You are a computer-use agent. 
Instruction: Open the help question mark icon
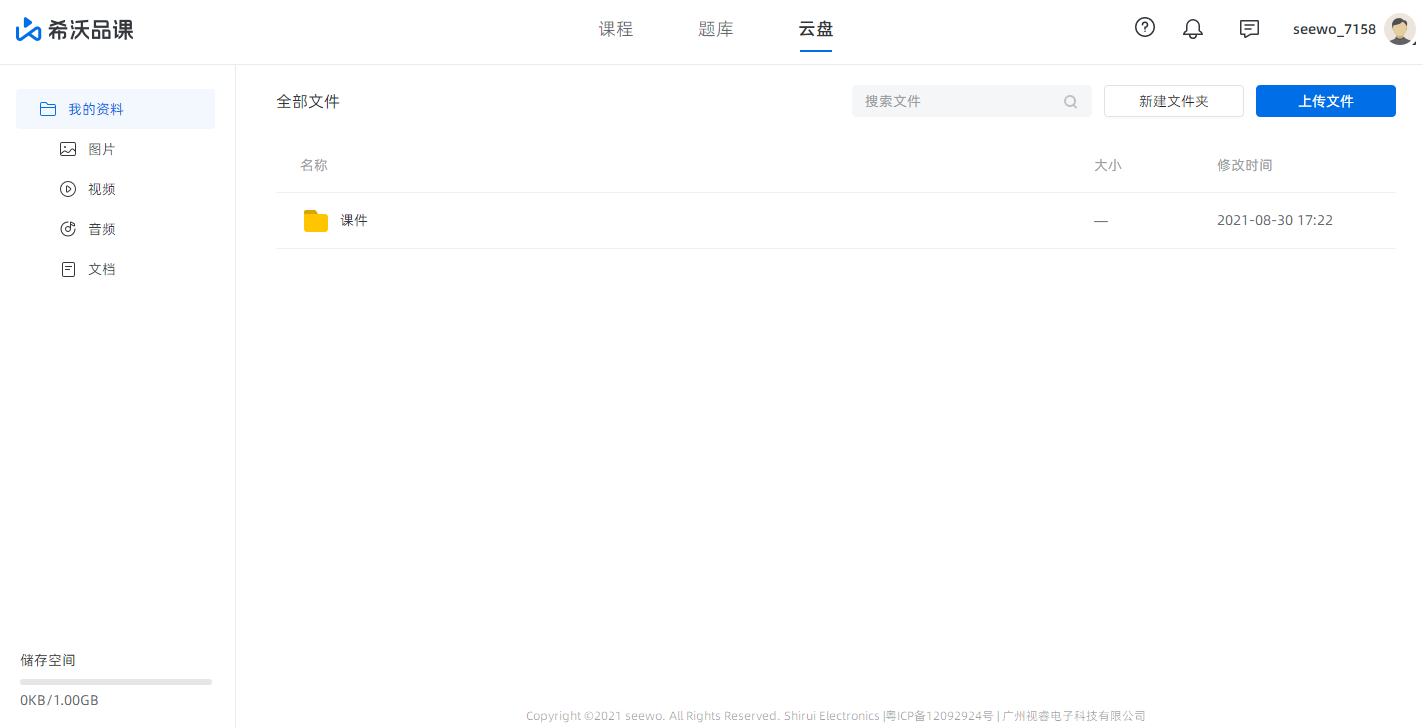tap(1145, 28)
